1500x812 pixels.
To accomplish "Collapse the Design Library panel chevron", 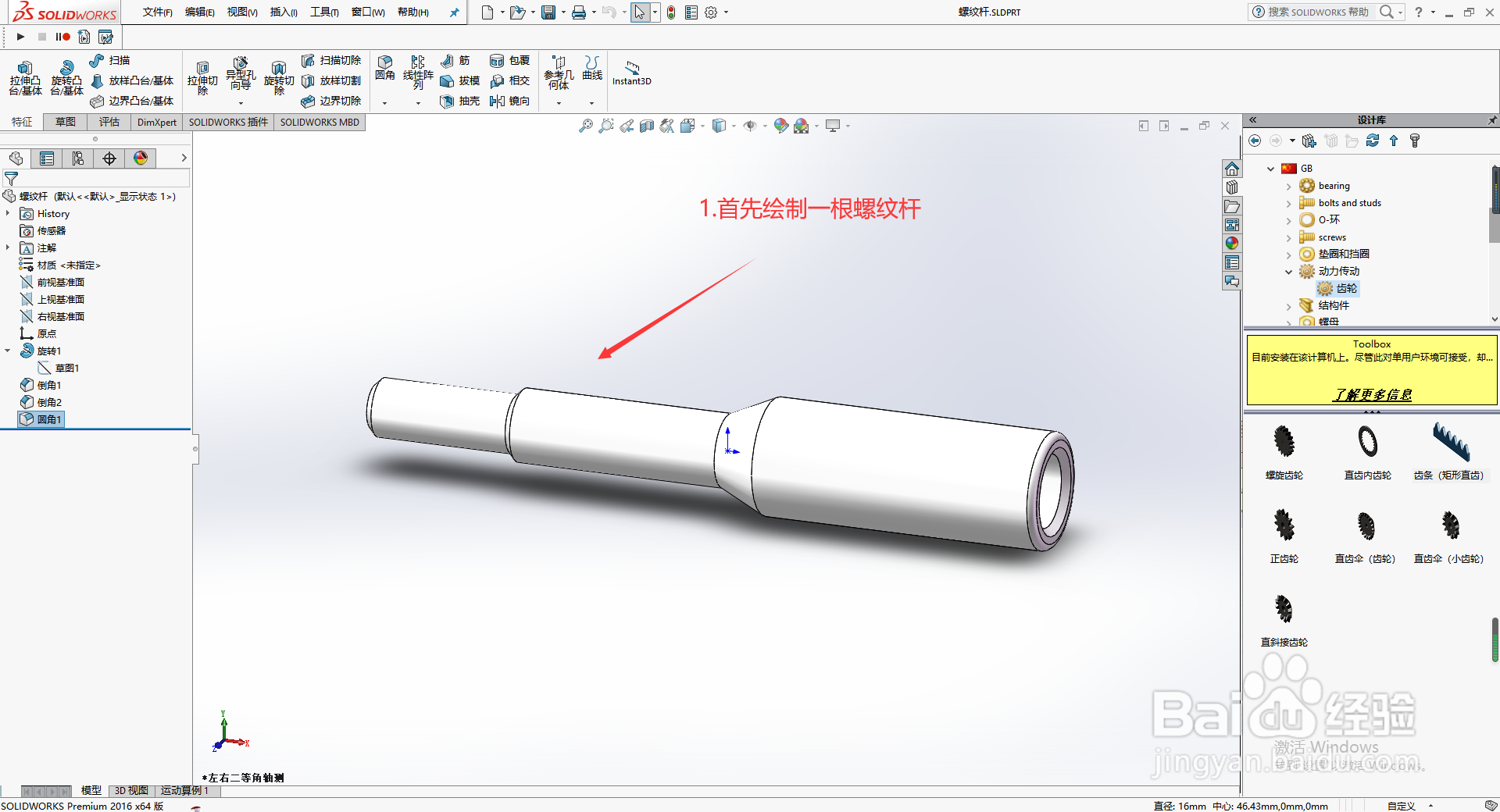I will click(1252, 120).
